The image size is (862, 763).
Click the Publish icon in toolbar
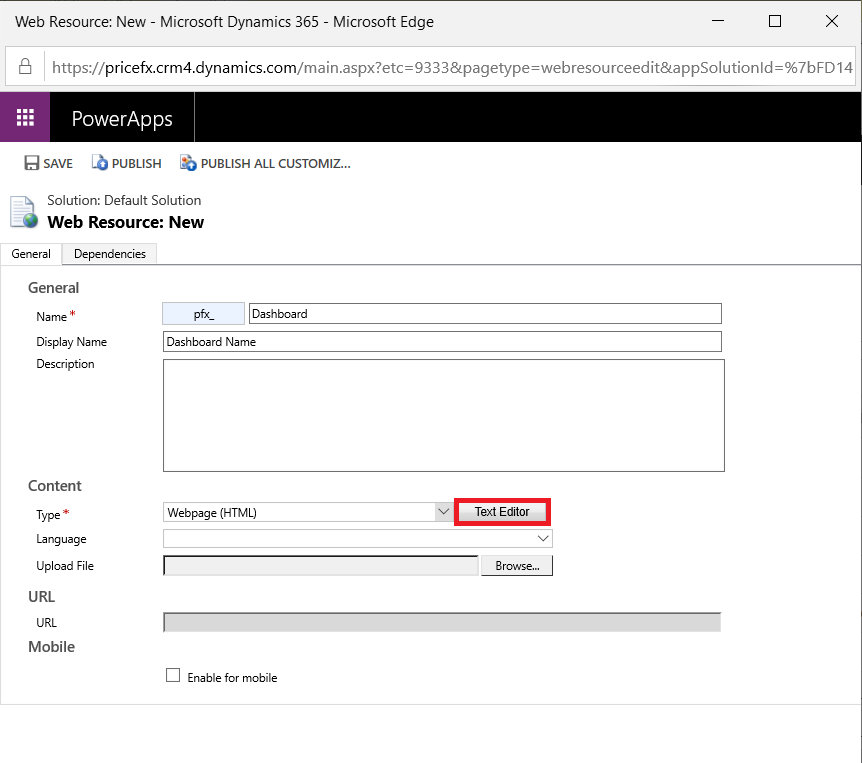(x=99, y=163)
